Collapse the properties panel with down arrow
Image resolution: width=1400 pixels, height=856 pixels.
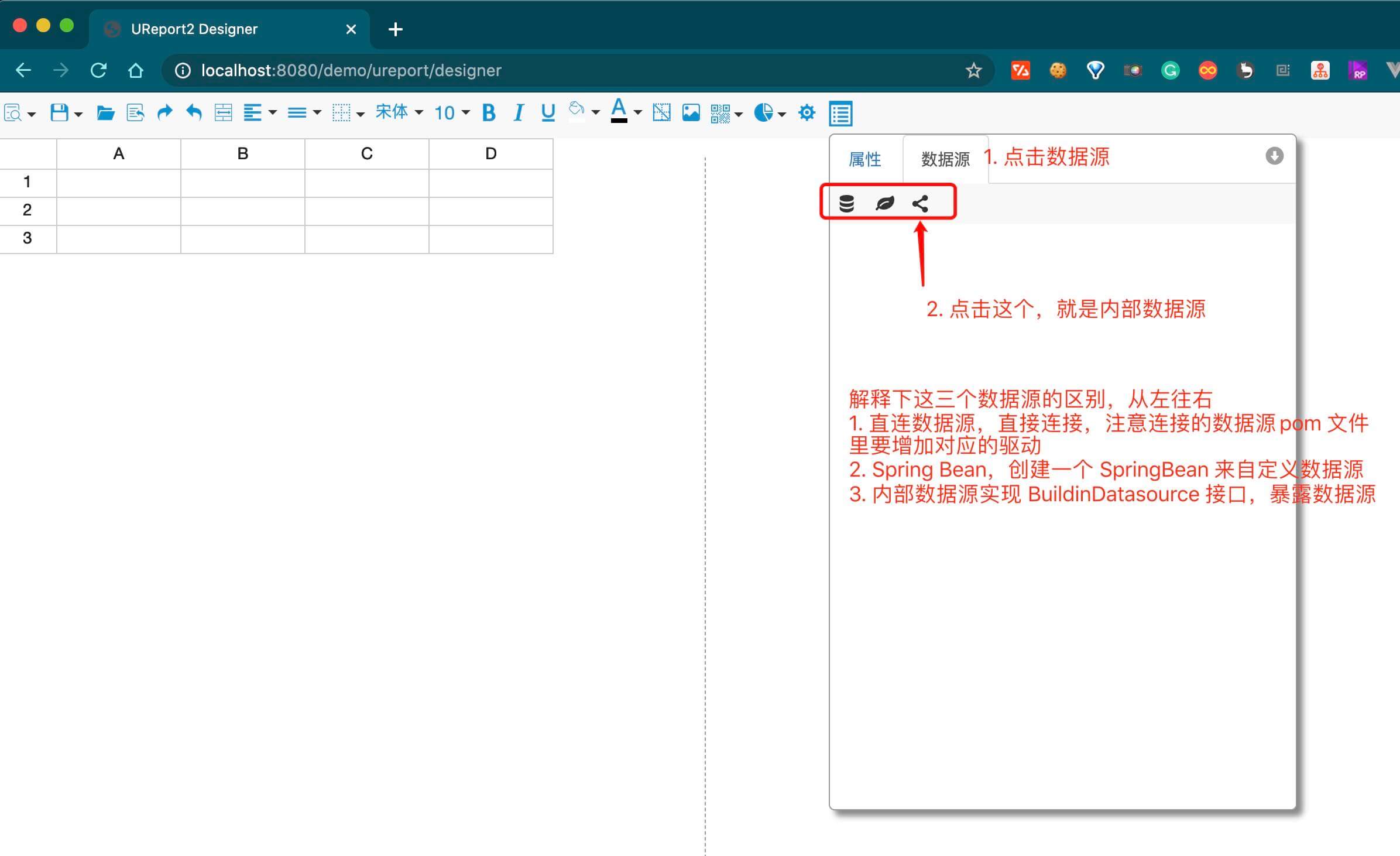1274,156
